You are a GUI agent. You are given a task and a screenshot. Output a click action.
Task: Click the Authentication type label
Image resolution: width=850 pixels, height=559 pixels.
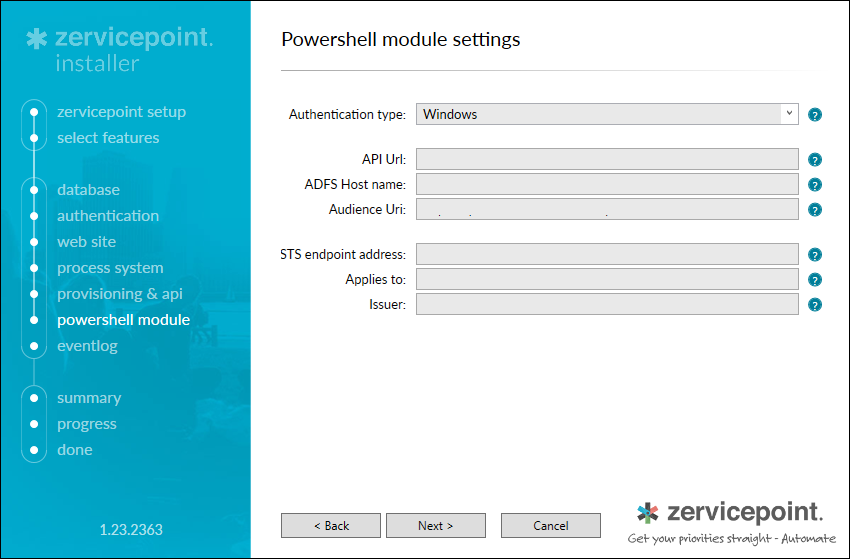click(347, 114)
